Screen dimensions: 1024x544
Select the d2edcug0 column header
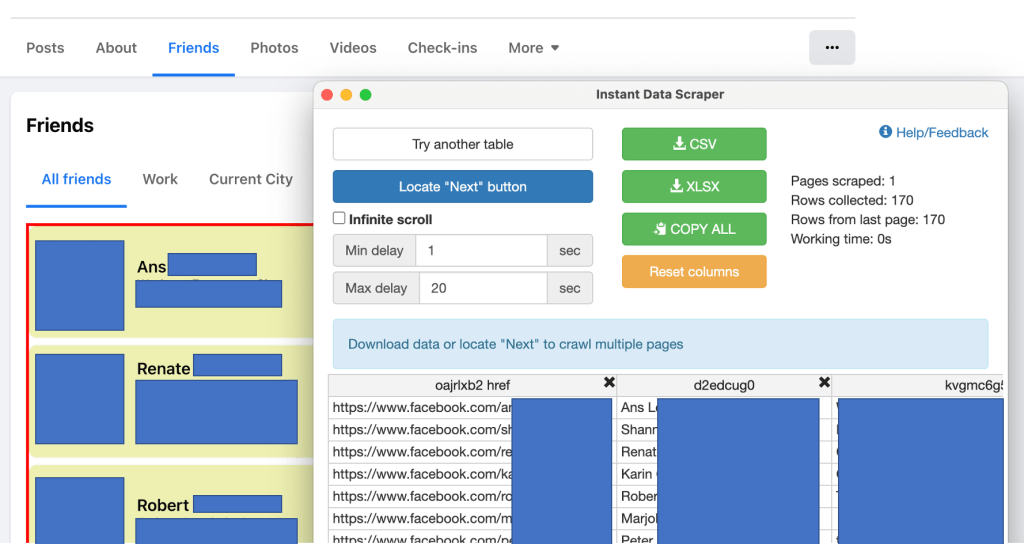(x=724, y=385)
